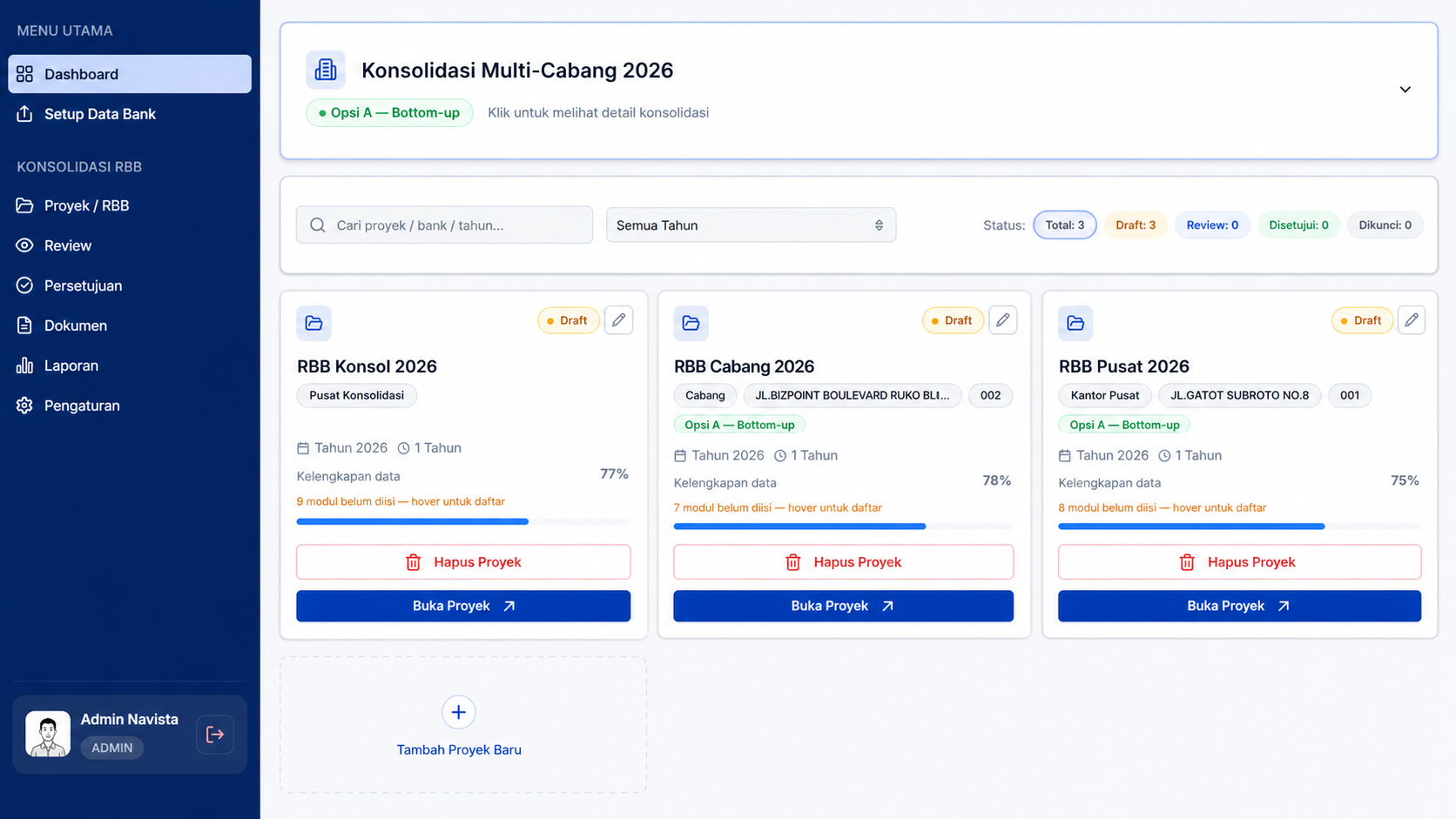Viewport: 1456px width, 819px height.
Task: Click Buka Proyek on RBB Pusat 2026
Action: 1239,606
